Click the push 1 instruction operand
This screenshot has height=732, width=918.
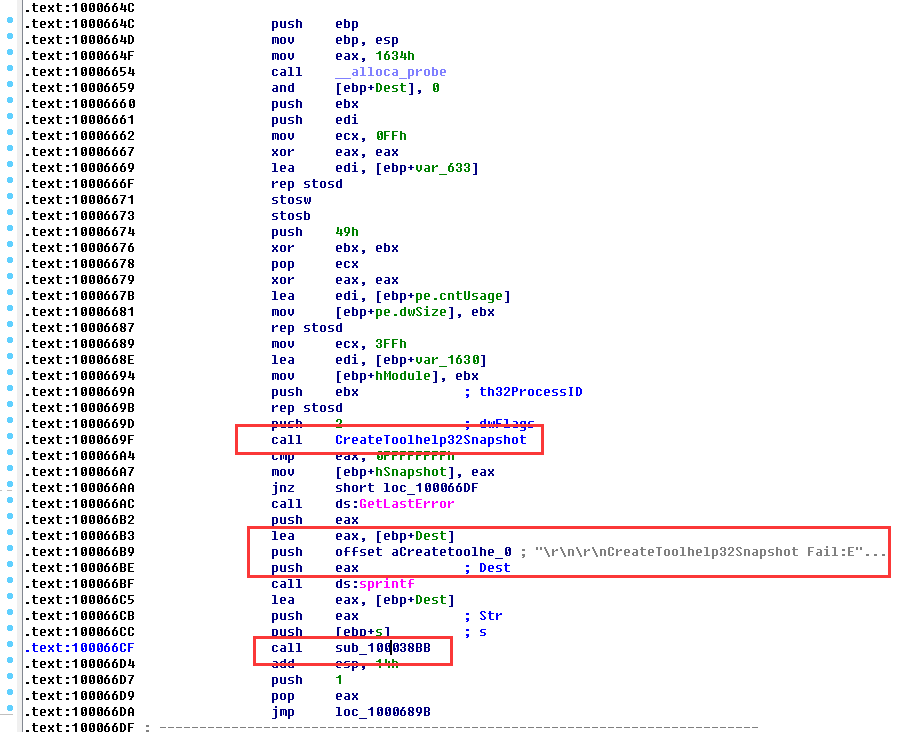[339, 680]
